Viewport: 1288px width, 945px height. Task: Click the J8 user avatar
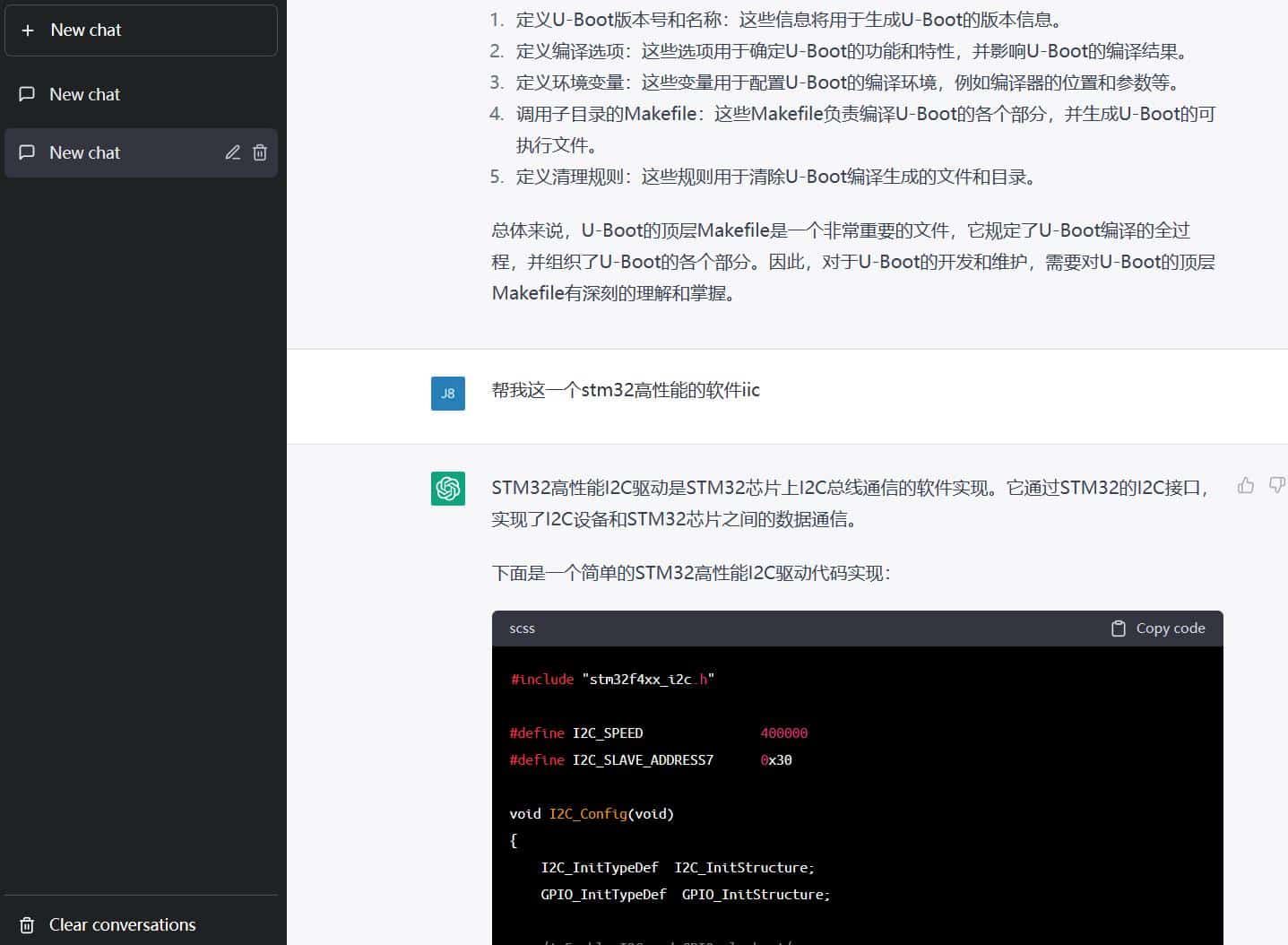(448, 393)
